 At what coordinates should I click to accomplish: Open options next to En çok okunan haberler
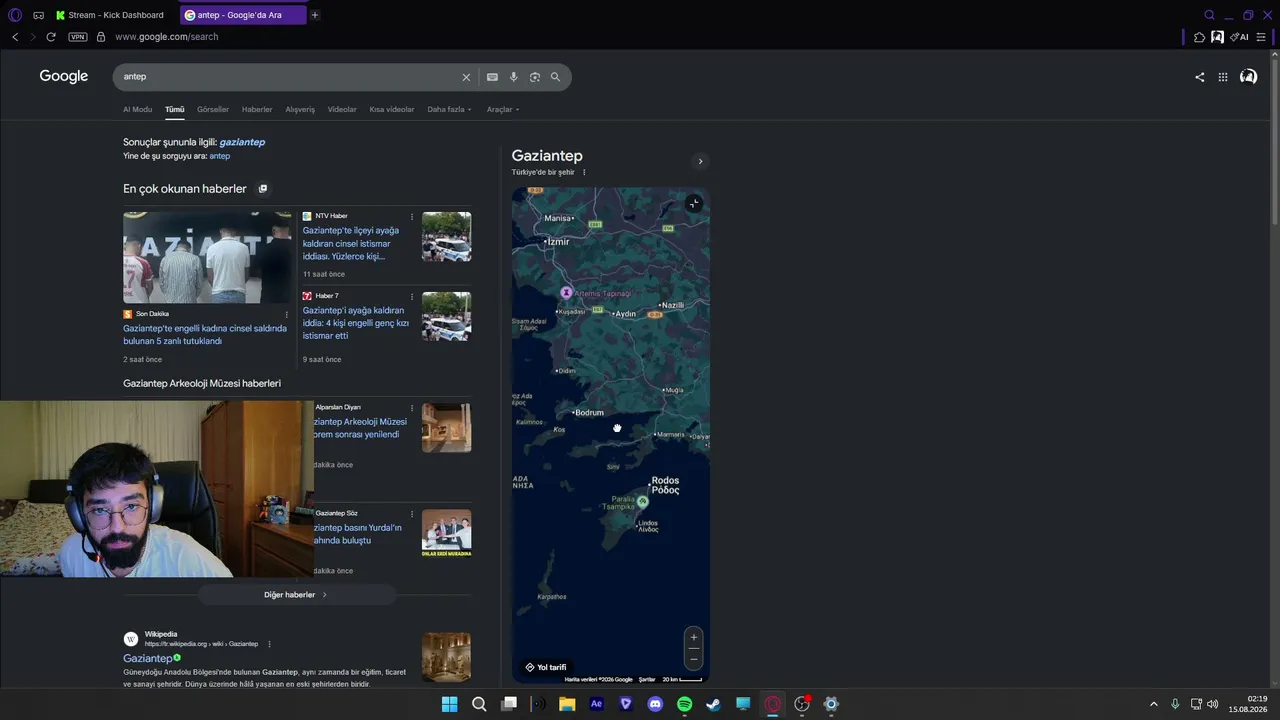[x=263, y=189]
